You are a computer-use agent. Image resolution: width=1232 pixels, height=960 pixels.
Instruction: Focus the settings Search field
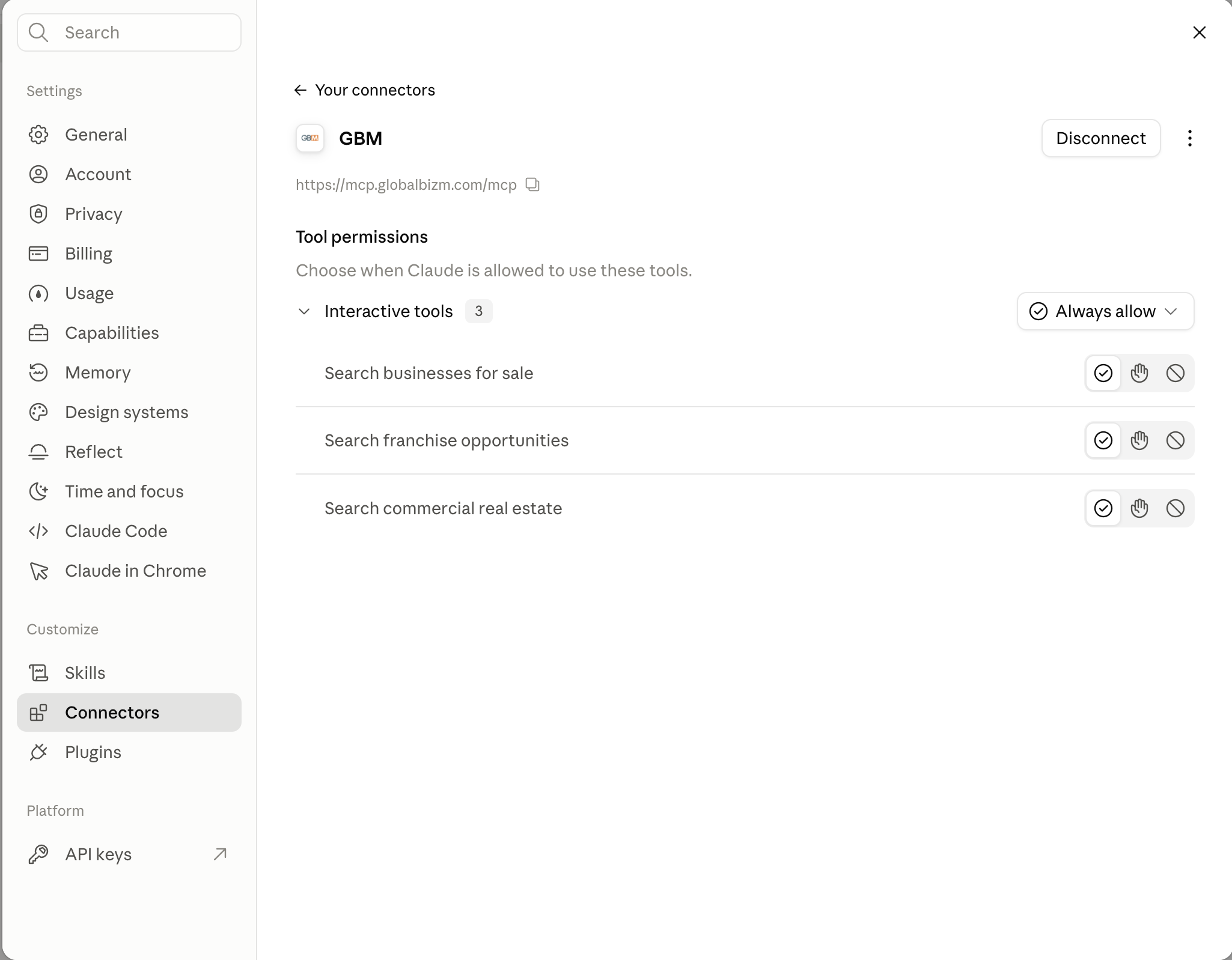[129, 32]
